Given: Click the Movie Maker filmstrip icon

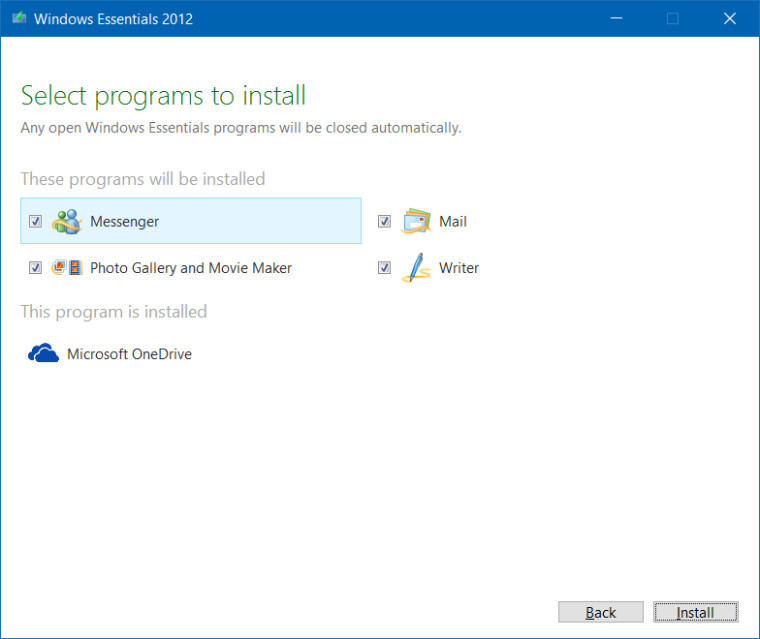Looking at the screenshot, I should (75, 268).
